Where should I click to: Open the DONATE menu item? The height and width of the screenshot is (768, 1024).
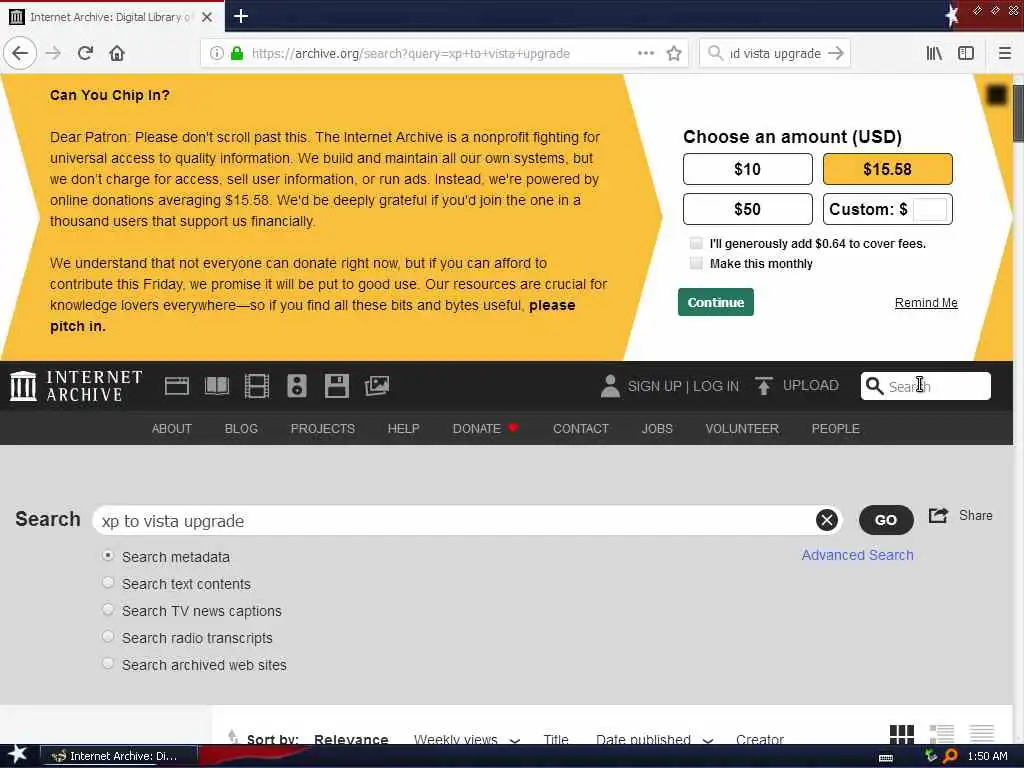click(x=485, y=428)
